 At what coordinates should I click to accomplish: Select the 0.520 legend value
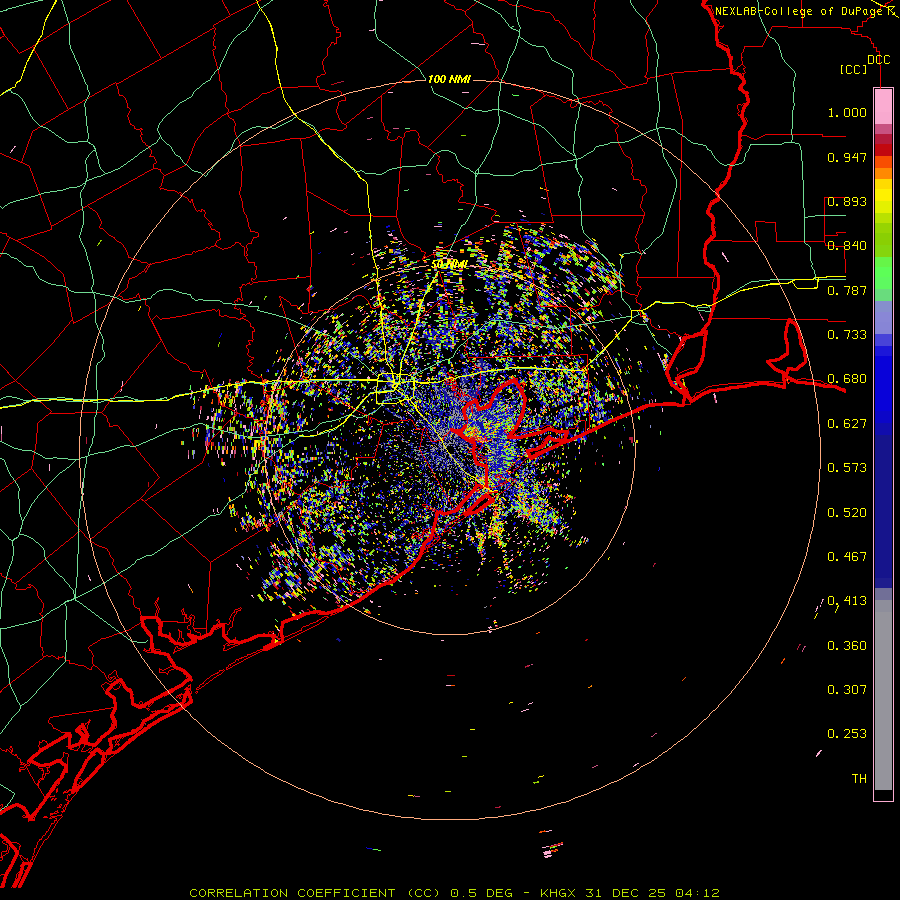pos(847,513)
